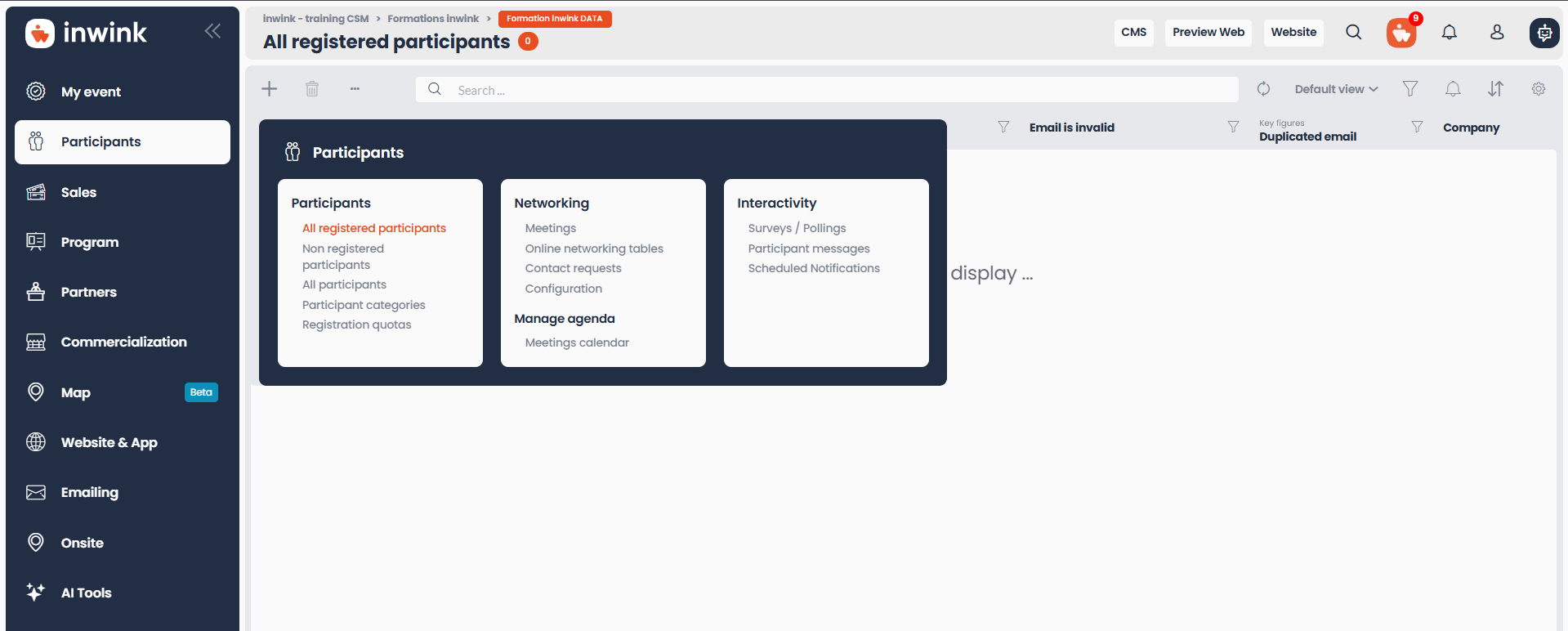Image resolution: width=1568 pixels, height=631 pixels.
Task: Click the AI Tools sparkle icon
Action: click(36, 593)
